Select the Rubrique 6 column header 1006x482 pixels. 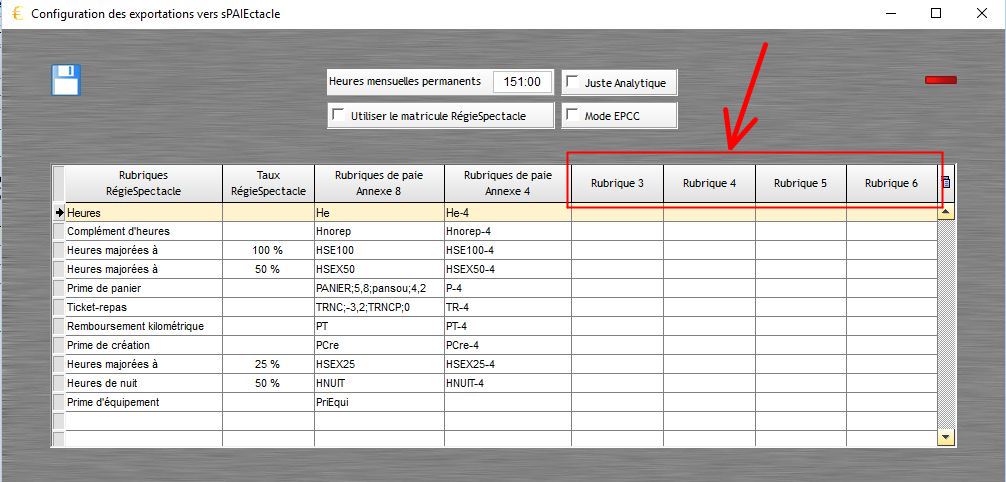[891, 183]
